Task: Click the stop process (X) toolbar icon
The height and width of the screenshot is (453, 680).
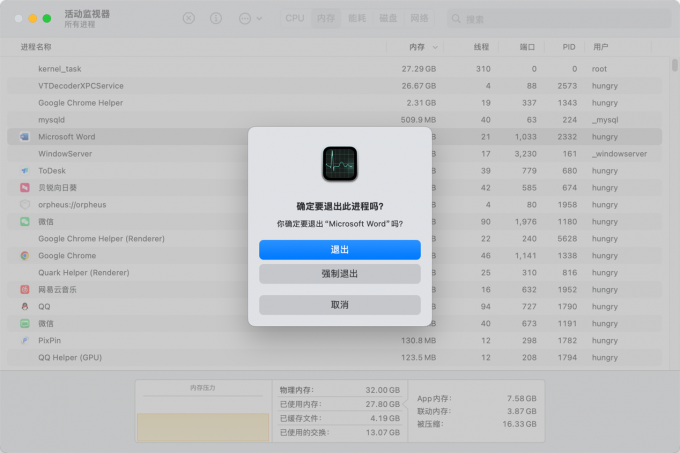Action: [189, 18]
